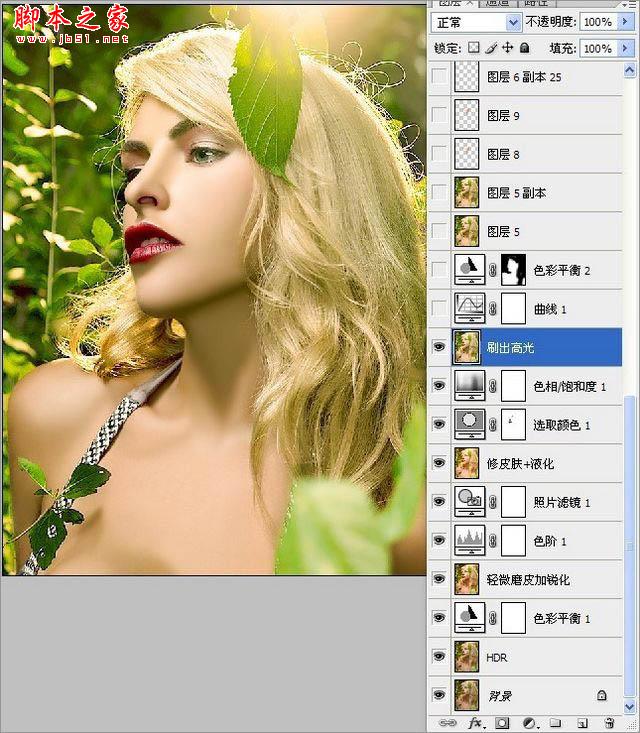This screenshot has height=733, width=640.
Task: Select 选取颜色 1 adjustment icon
Action: click(469, 424)
